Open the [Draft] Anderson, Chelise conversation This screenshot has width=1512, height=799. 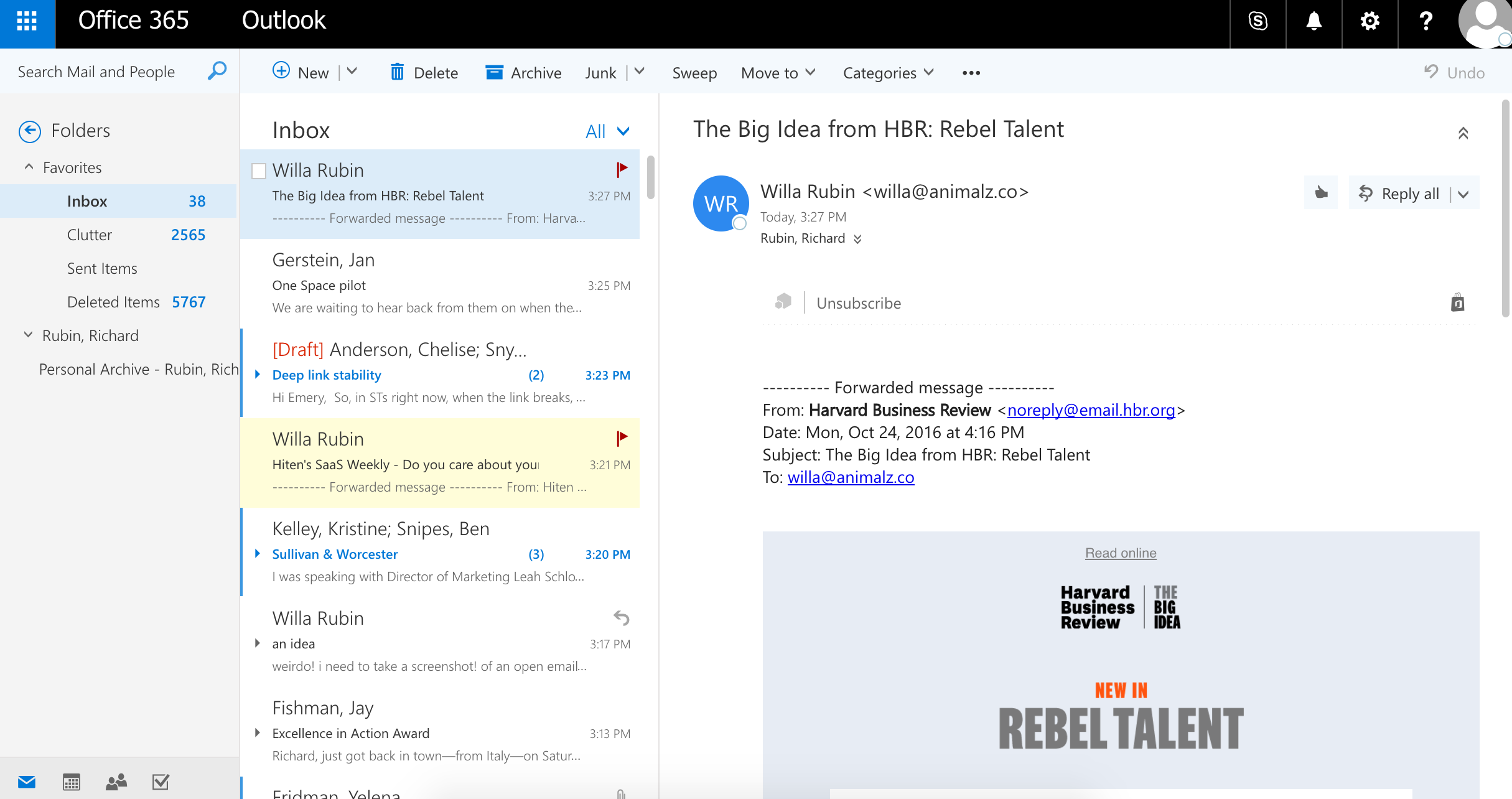pos(440,373)
